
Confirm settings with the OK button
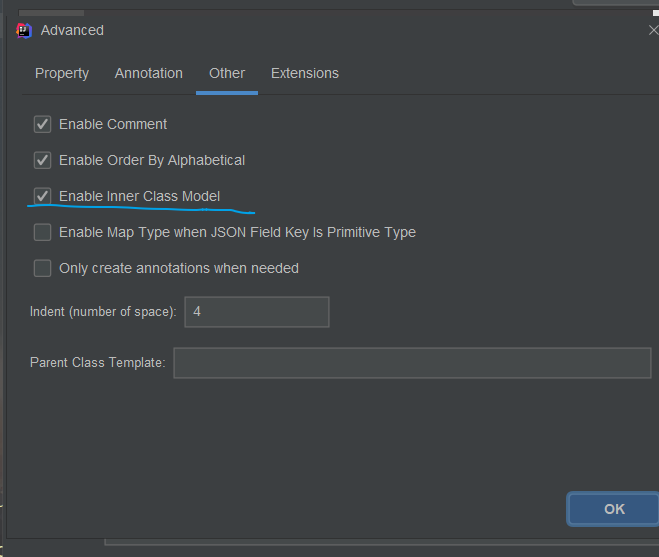coord(614,509)
